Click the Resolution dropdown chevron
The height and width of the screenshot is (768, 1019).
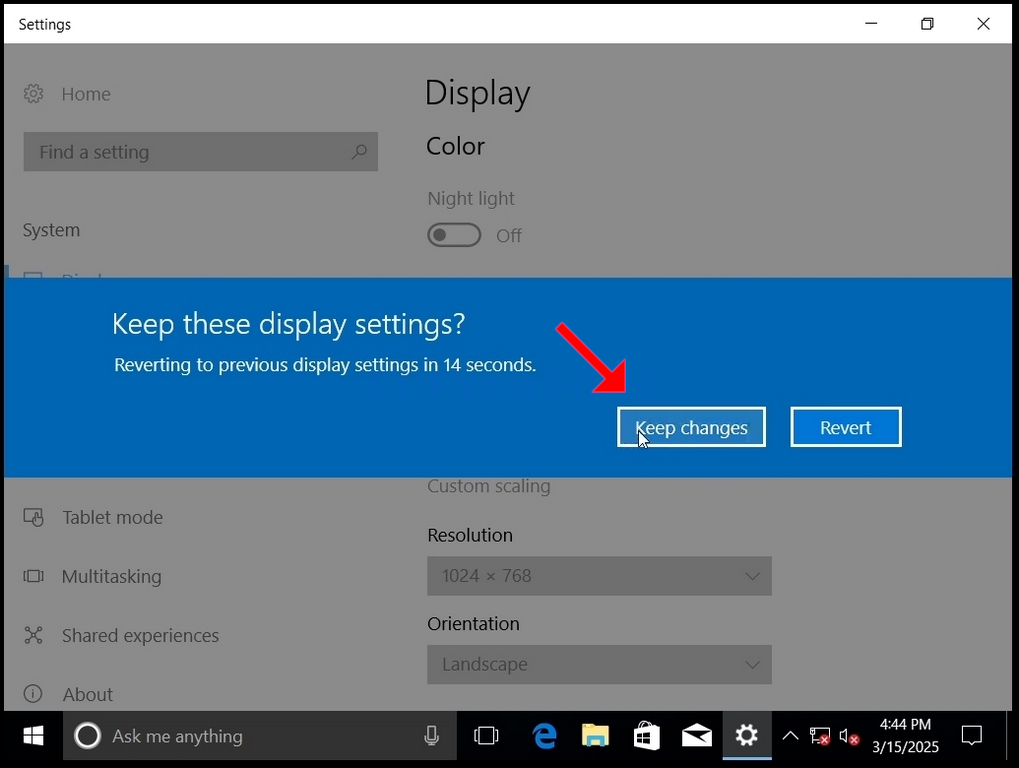coord(752,576)
